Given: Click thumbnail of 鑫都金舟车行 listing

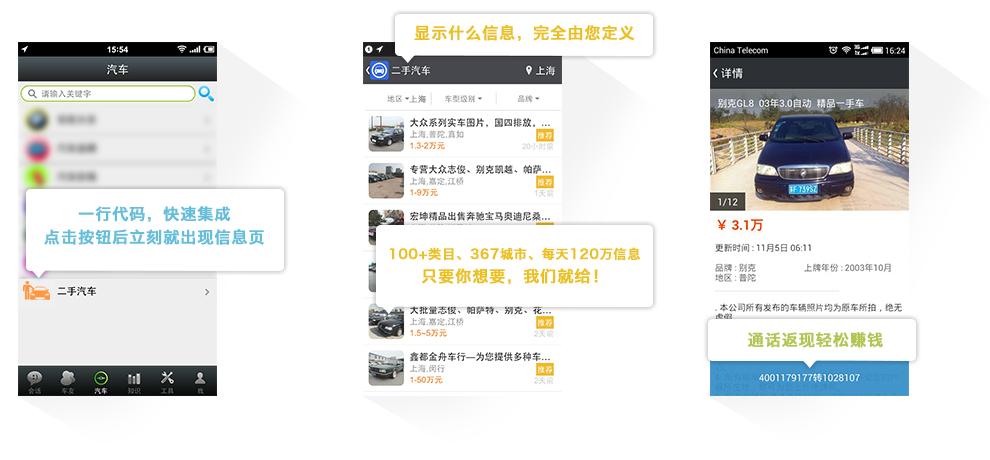Looking at the screenshot, I should point(386,369).
